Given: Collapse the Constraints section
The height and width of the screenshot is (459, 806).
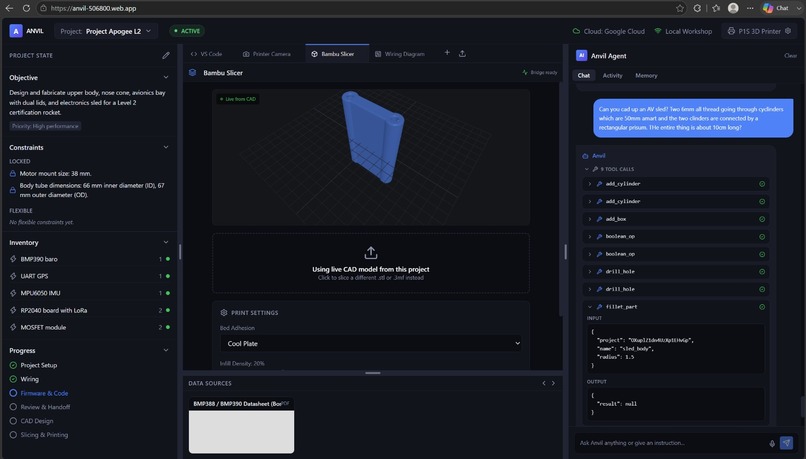Looking at the screenshot, I should coord(166,148).
